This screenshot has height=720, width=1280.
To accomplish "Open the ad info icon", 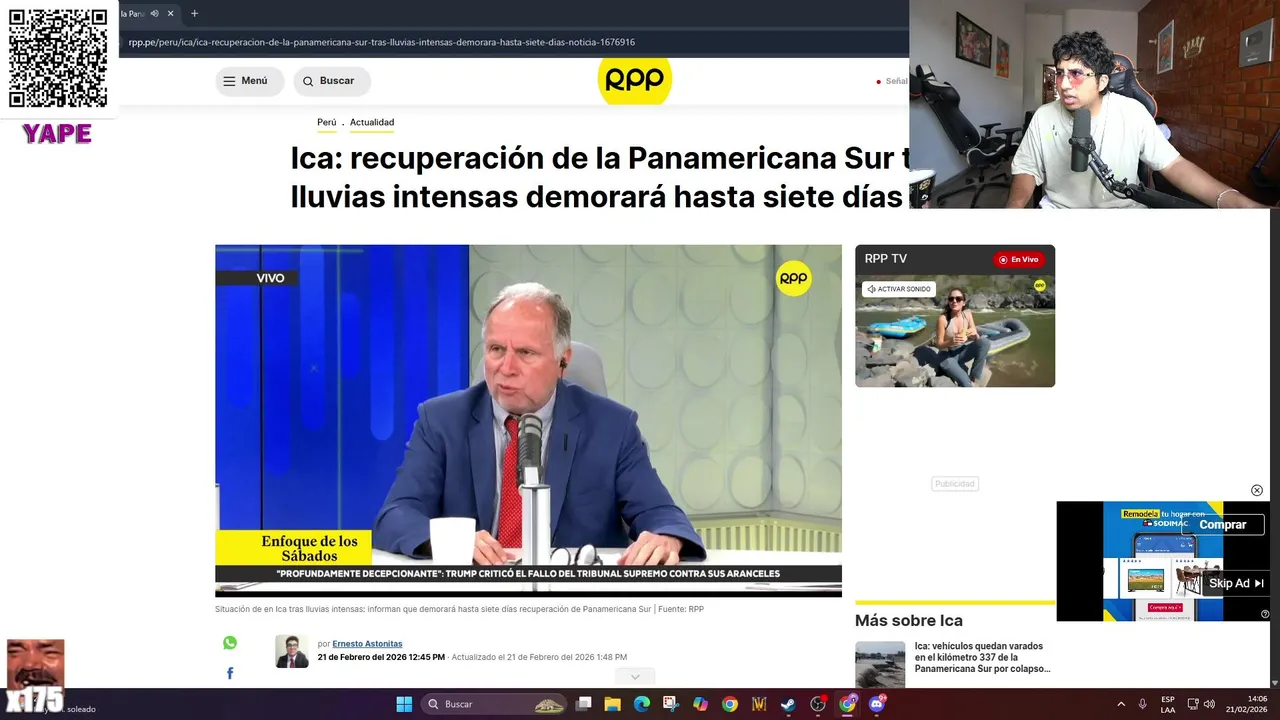I will click(x=1265, y=614).
